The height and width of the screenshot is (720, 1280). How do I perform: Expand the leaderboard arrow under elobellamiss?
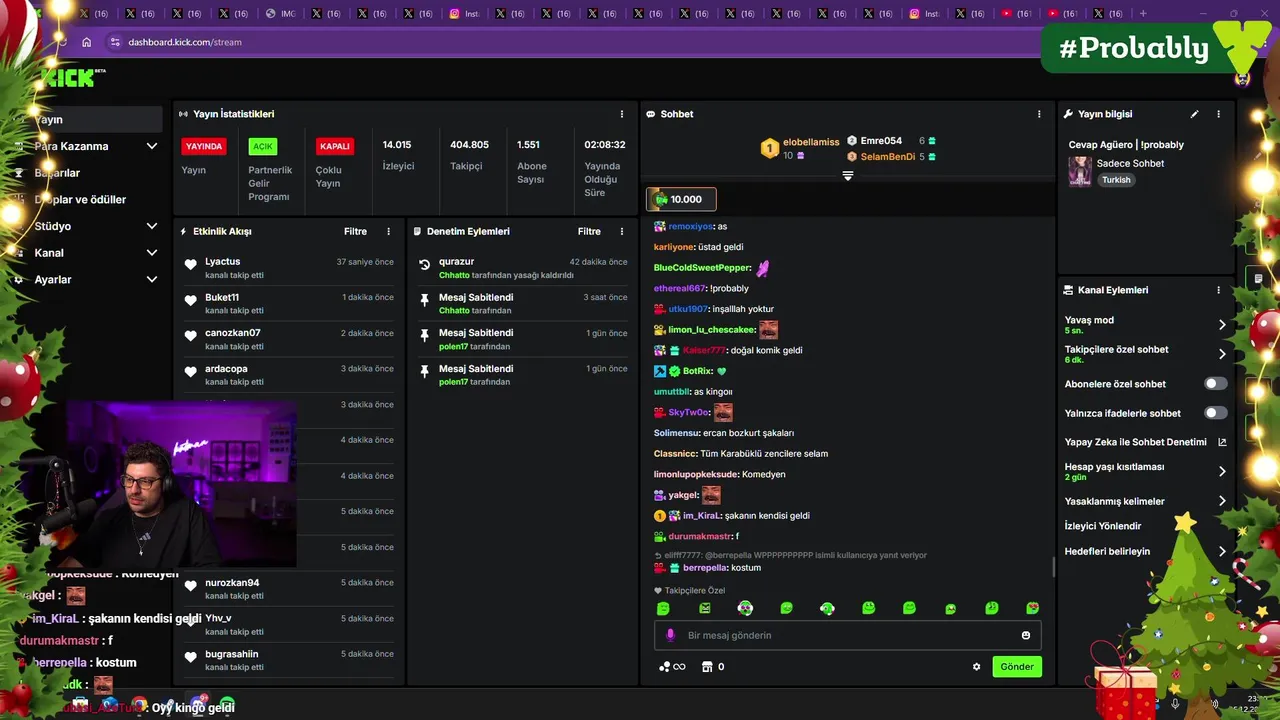click(847, 176)
